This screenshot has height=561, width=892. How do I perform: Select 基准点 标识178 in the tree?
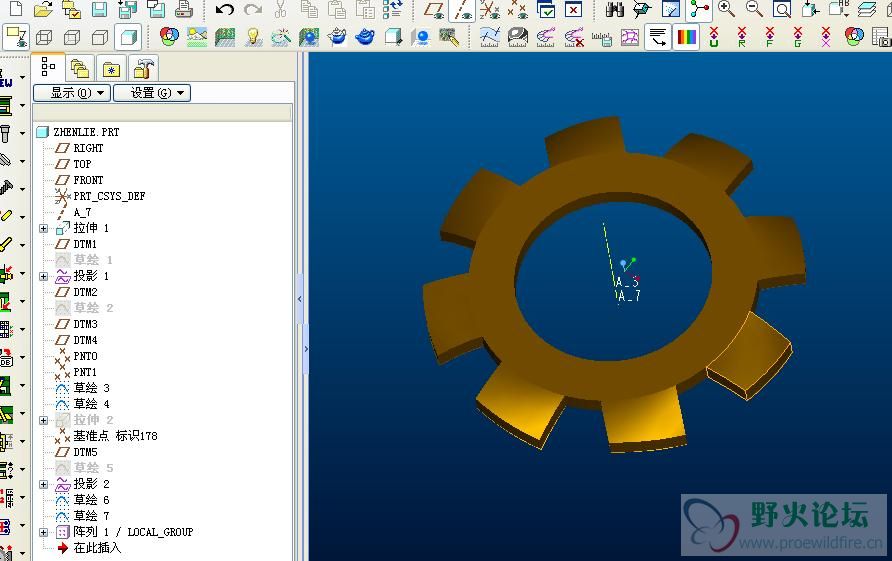pyautogui.click(x=115, y=436)
